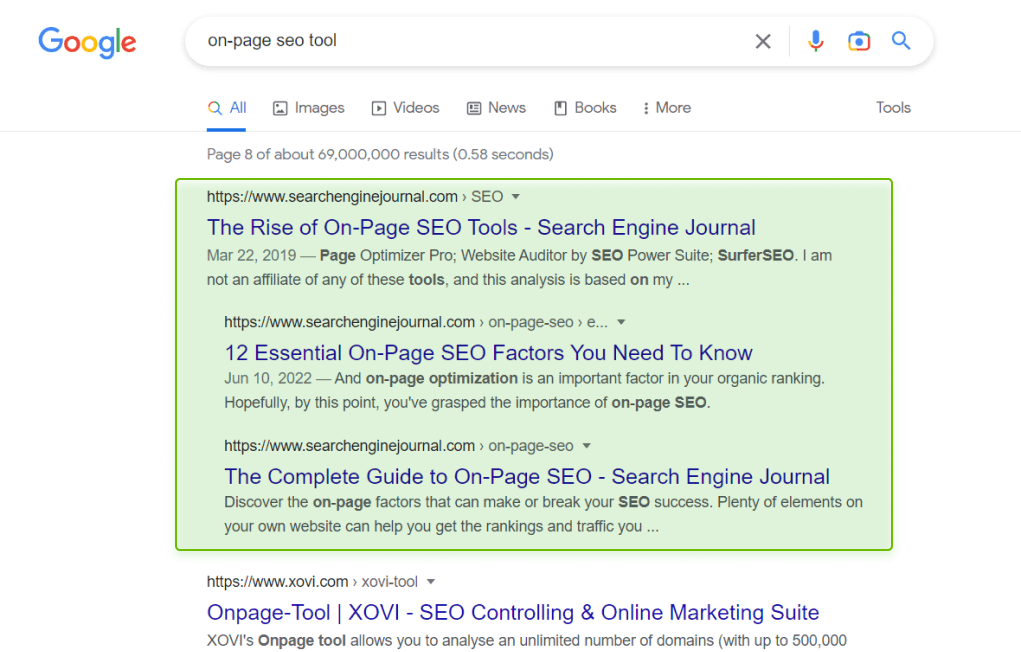Switch to the Images tab
Screen dimensions: 1021x652
pyautogui.click(x=308, y=108)
